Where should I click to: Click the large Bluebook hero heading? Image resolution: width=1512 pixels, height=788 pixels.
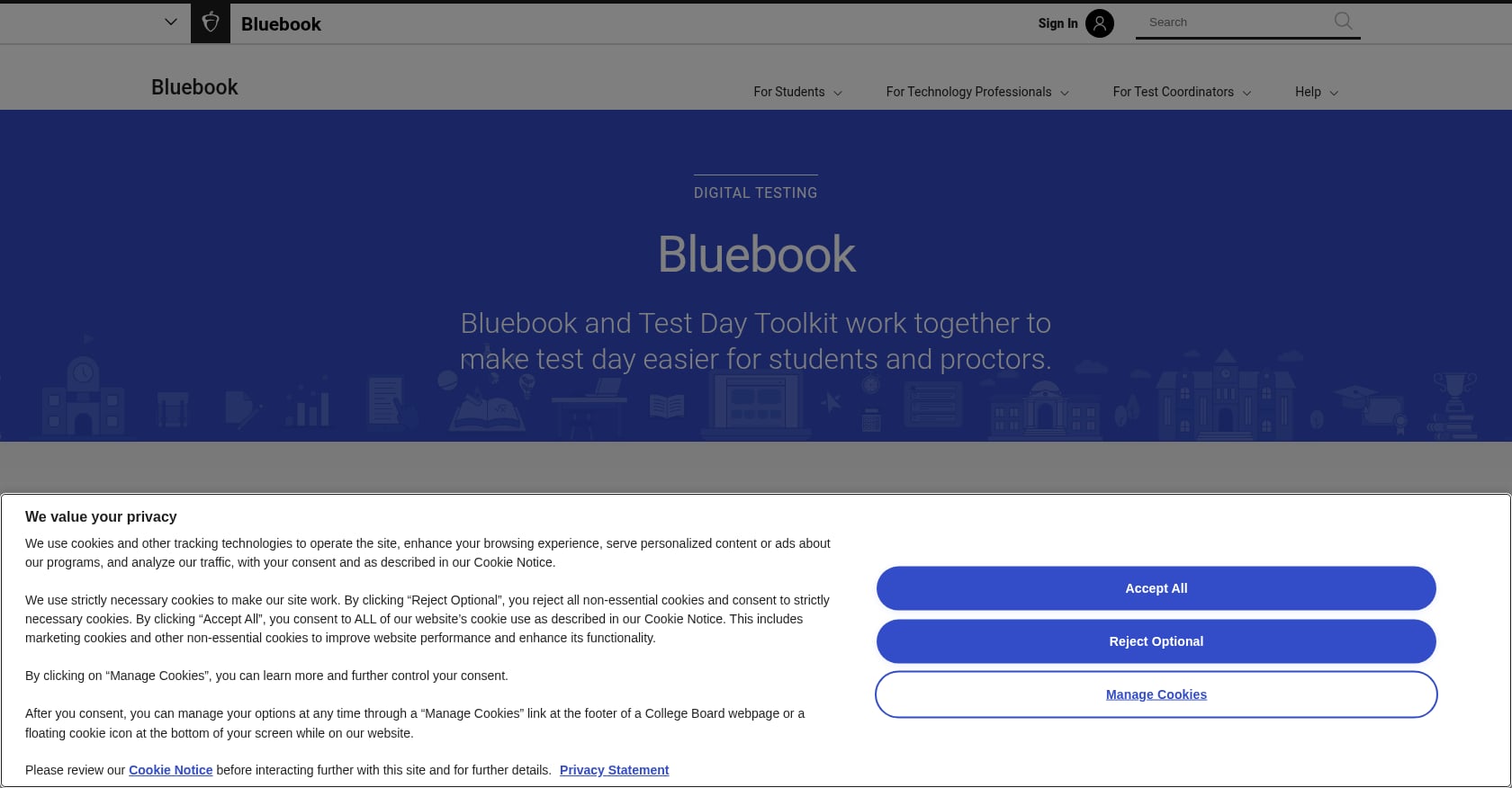tap(756, 255)
